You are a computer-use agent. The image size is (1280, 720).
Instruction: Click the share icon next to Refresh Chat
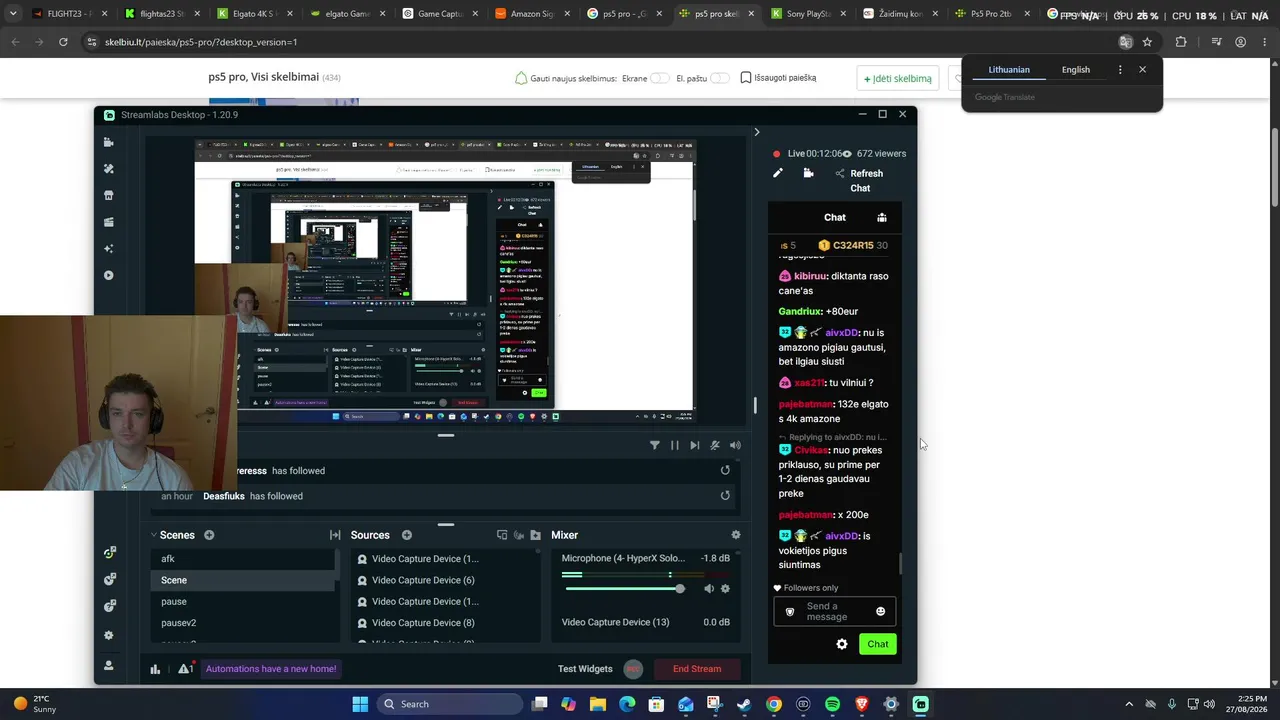click(x=840, y=174)
